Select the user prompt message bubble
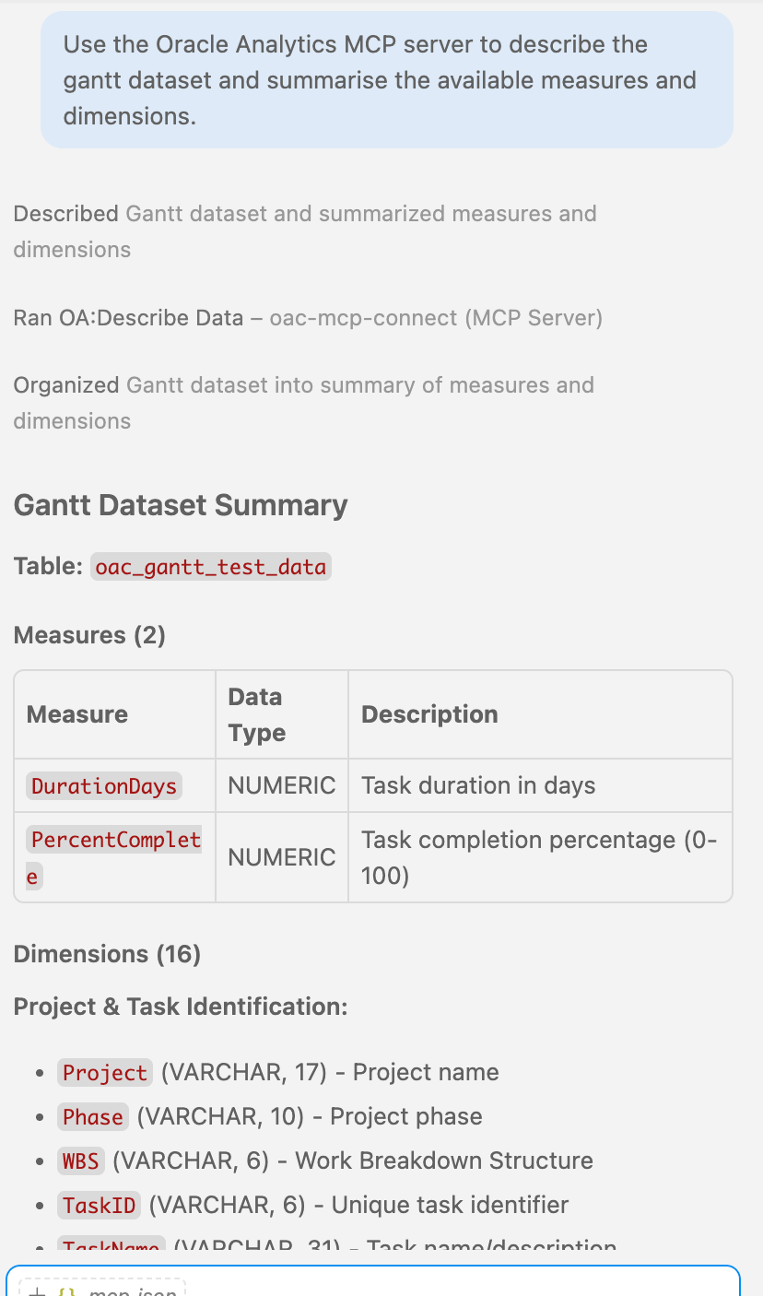 tap(387, 80)
